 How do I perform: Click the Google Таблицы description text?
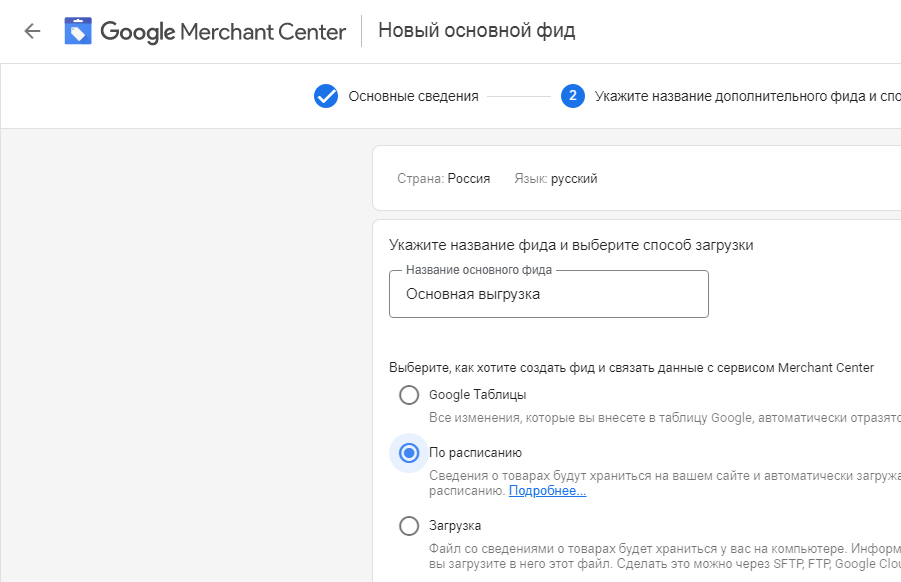point(665,418)
